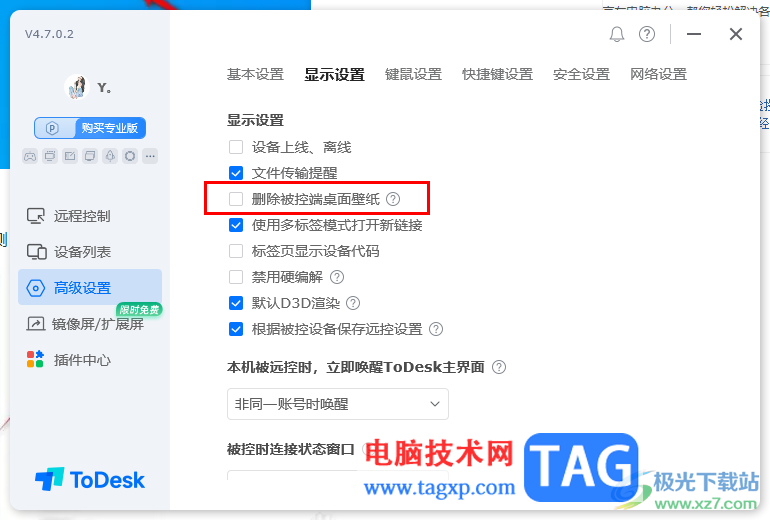Click the help icon beside 禁用硬编解
The width and height of the screenshot is (770, 520).
click(337, 277)
